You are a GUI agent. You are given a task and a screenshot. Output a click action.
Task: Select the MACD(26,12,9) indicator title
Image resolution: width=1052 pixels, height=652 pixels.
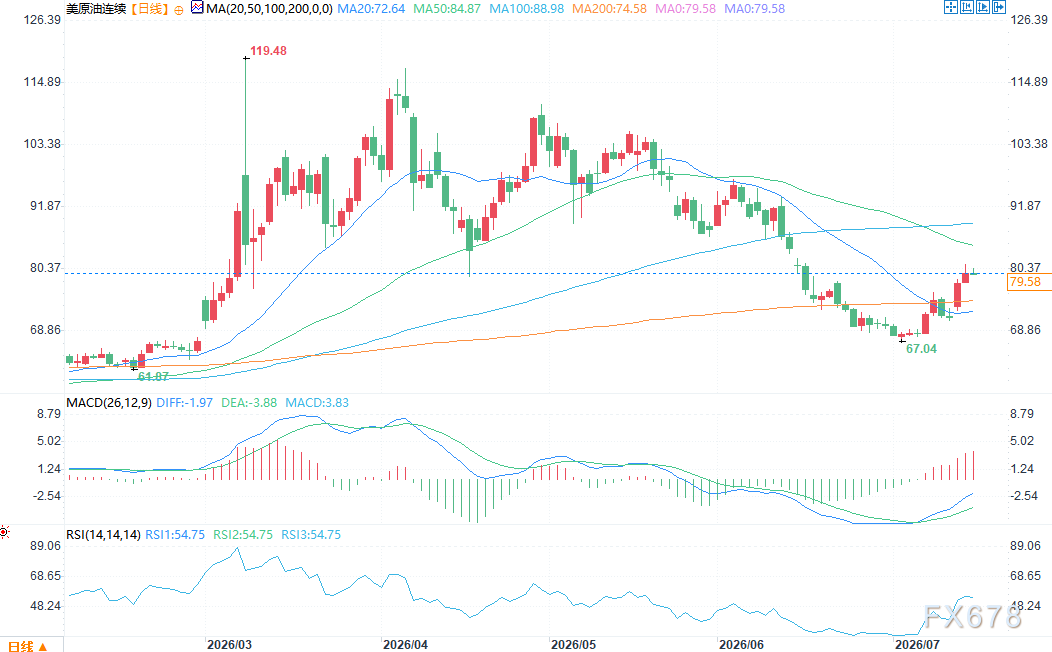(109, 402)
